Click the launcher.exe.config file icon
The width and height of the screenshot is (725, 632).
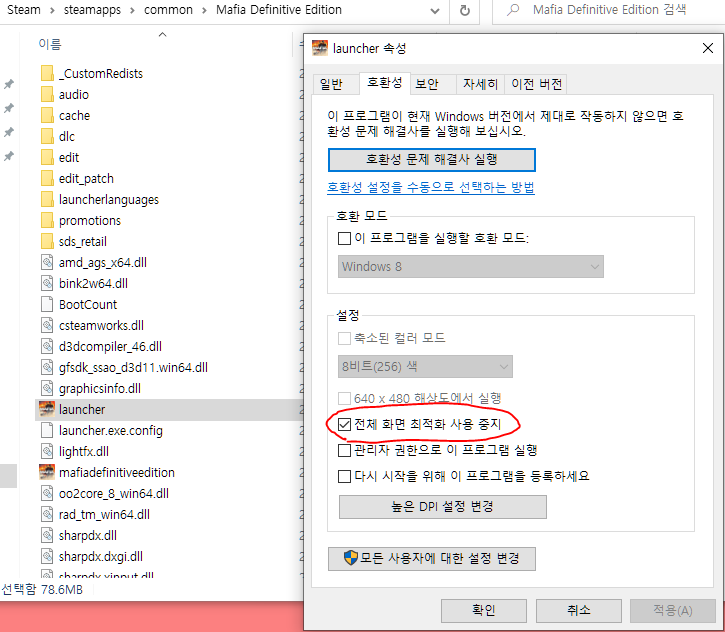coord(47,430)
